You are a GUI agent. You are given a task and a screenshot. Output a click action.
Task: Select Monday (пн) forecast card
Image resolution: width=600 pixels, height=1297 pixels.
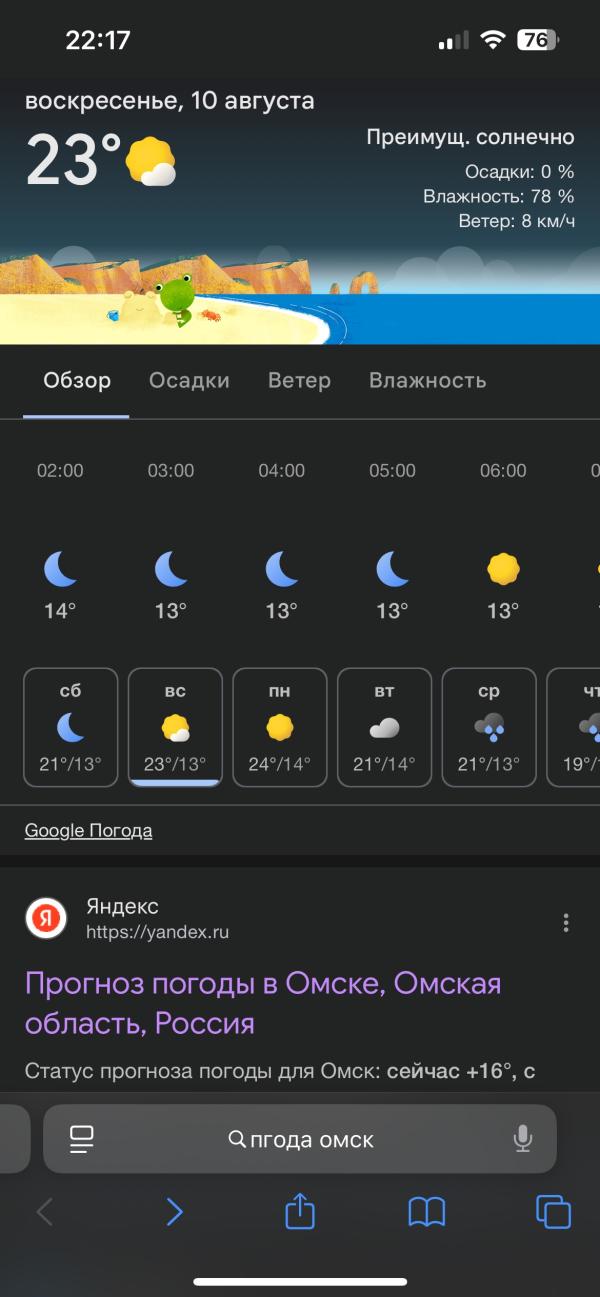[x=280, y=727]
